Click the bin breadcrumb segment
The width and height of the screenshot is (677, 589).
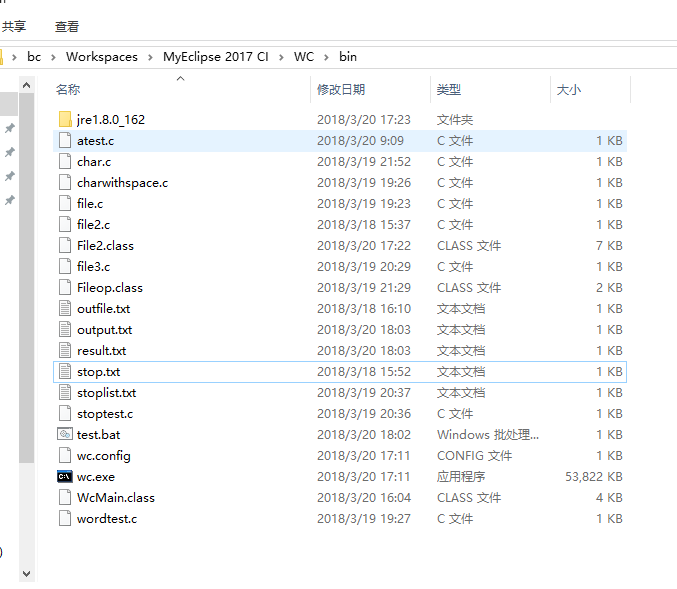(348, 57)
